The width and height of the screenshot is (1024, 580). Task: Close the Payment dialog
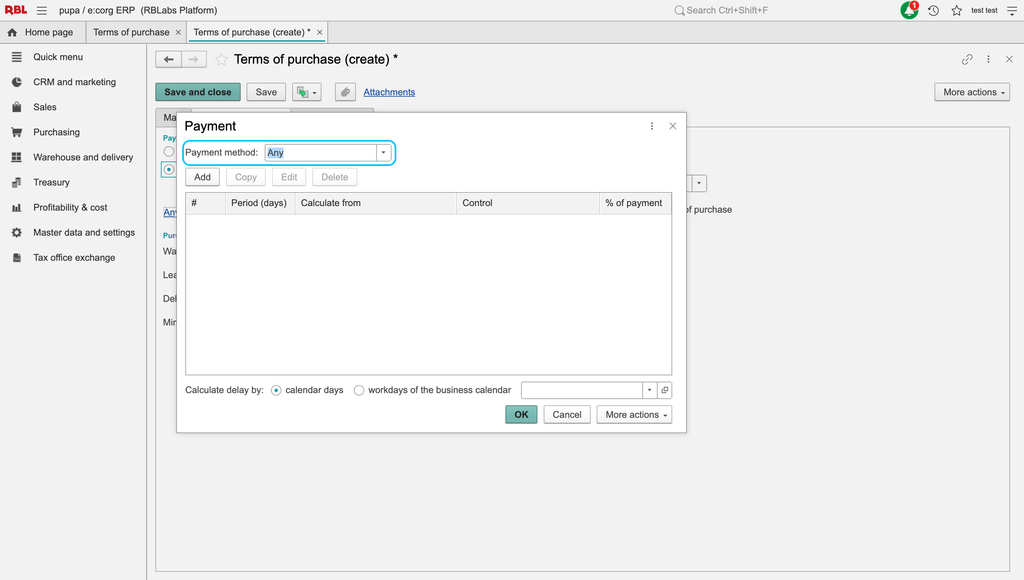(x=673, y=126)
